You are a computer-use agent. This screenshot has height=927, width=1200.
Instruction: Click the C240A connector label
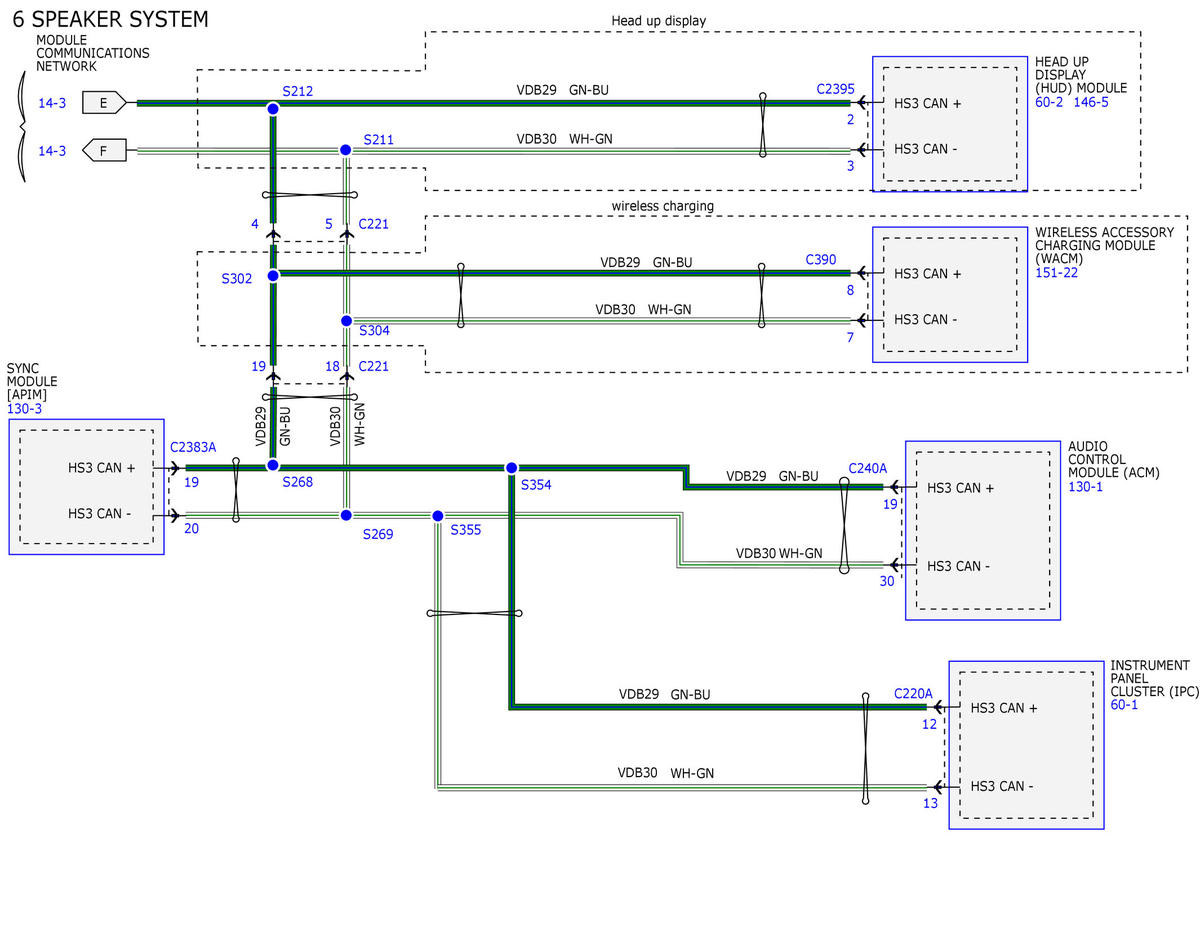867,468
